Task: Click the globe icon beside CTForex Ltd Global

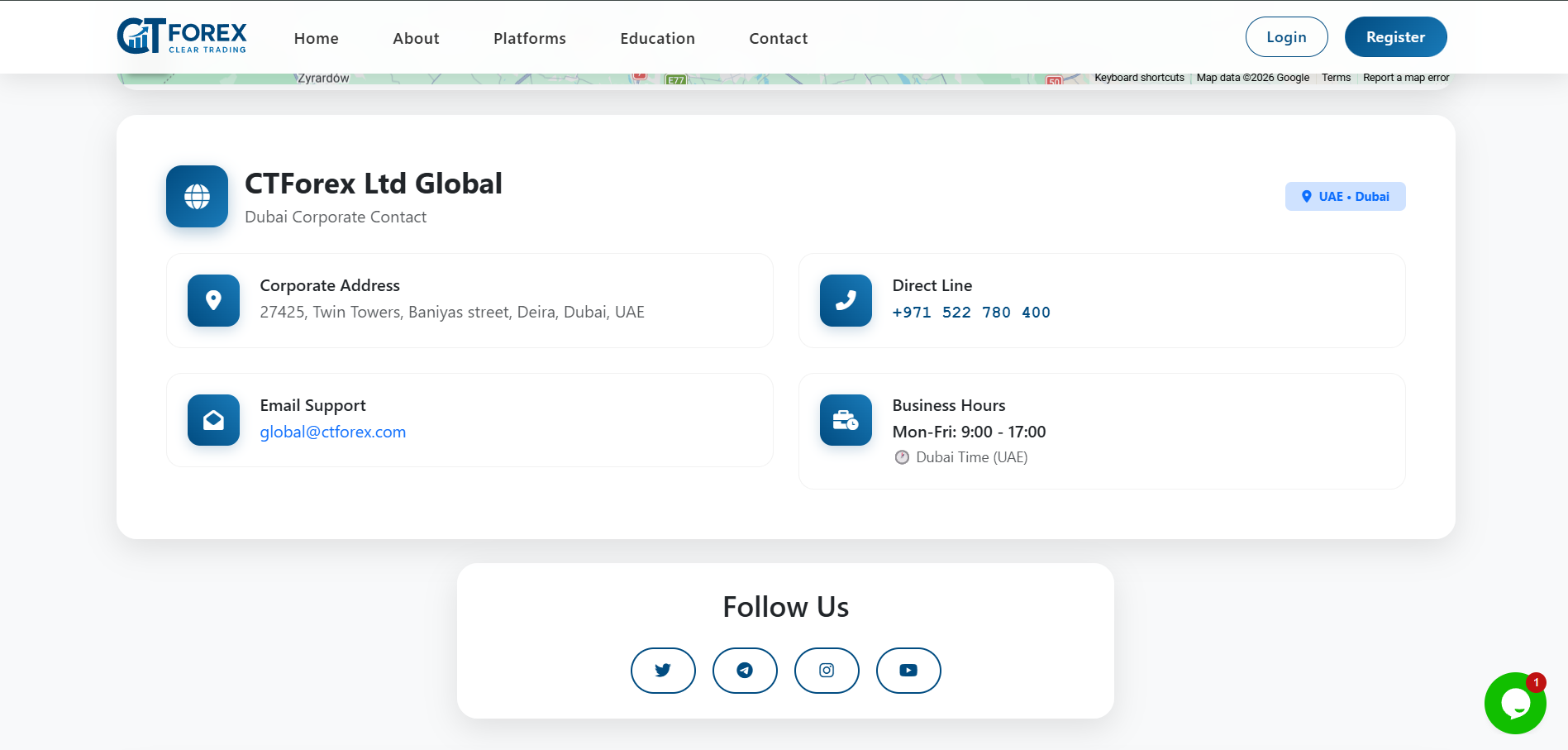Action: pos(197,197)
